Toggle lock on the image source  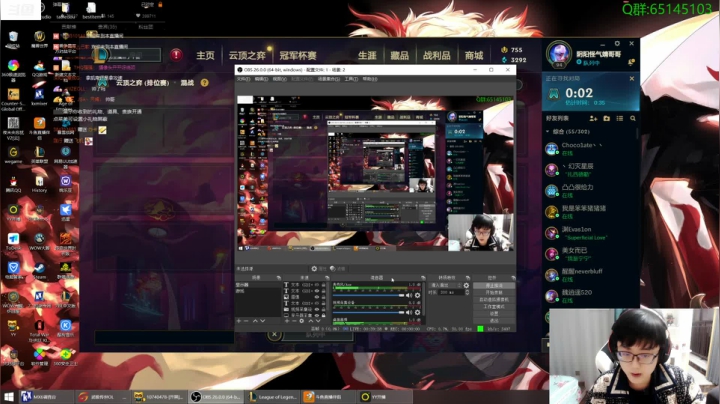pos(323,297)
